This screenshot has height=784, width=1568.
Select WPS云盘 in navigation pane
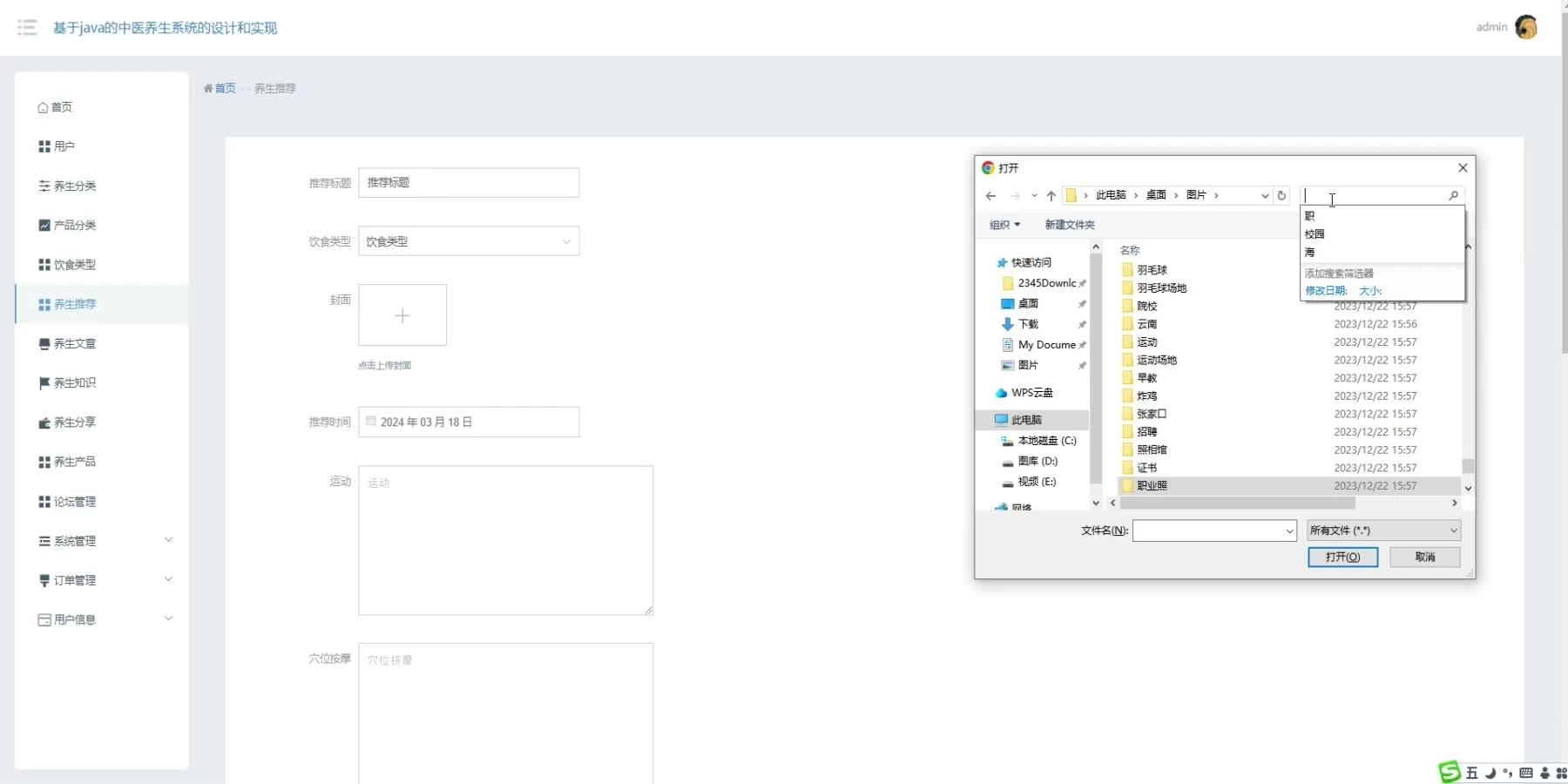pyautogui.click(x=1024, y=393)
